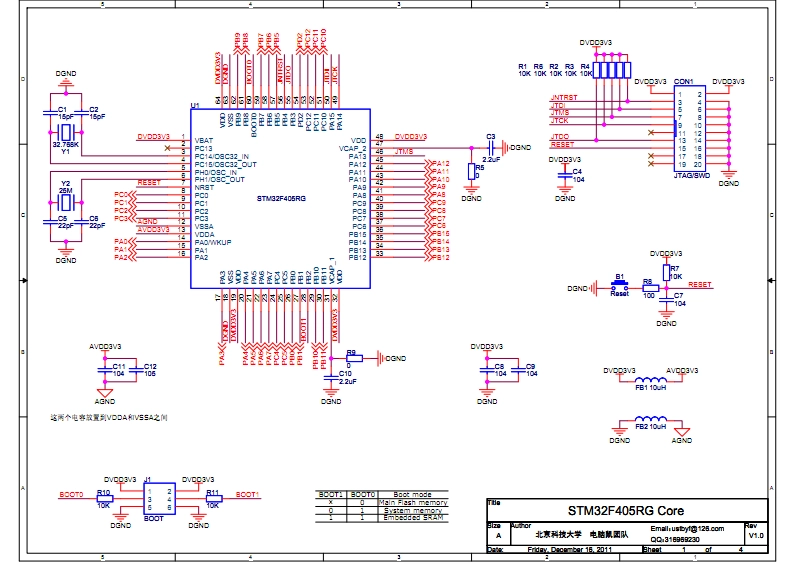Click capacitor C8 104
The height and width of the screenshot is (565, 800).
click(x=487, y=371)
